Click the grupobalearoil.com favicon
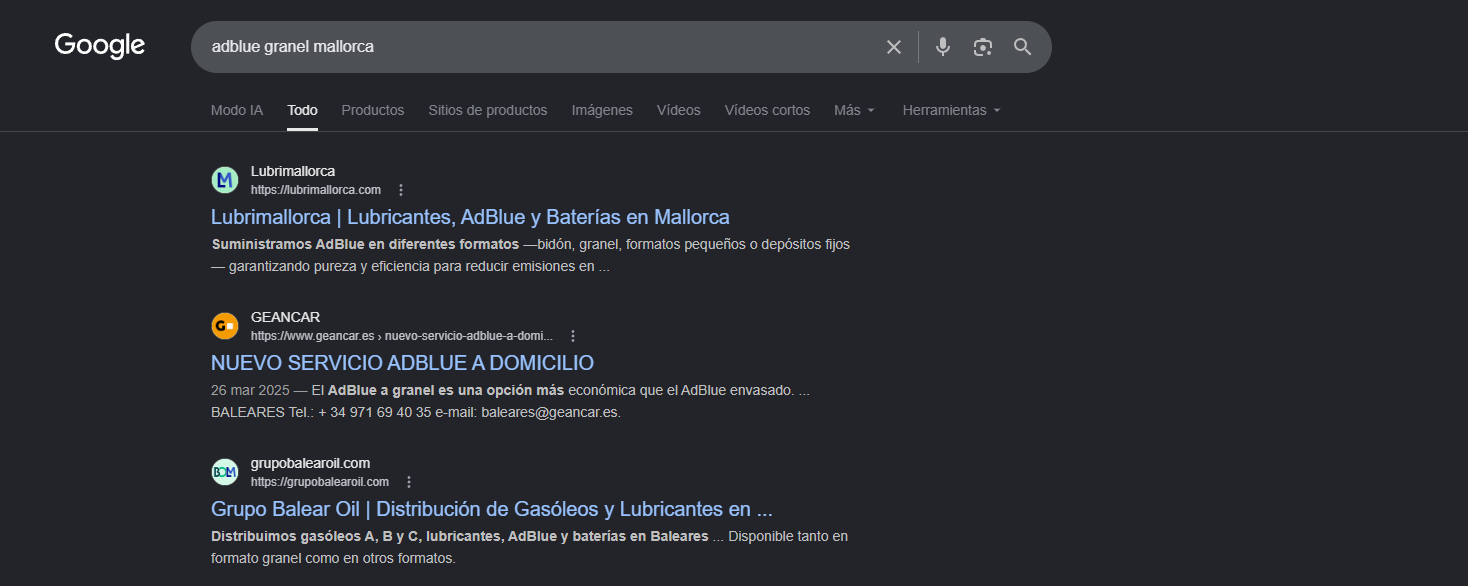 point(225,472)
